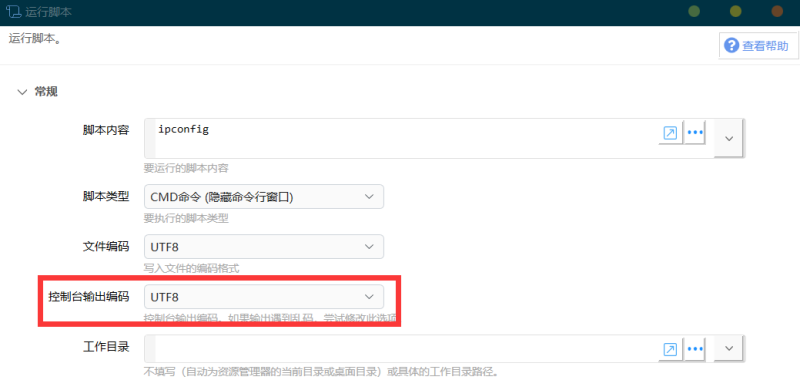The width and height of the screenshot is (800, 380).
Task: Expand the 脚本内容 dropdown arrow
Action: coord(729,138)
